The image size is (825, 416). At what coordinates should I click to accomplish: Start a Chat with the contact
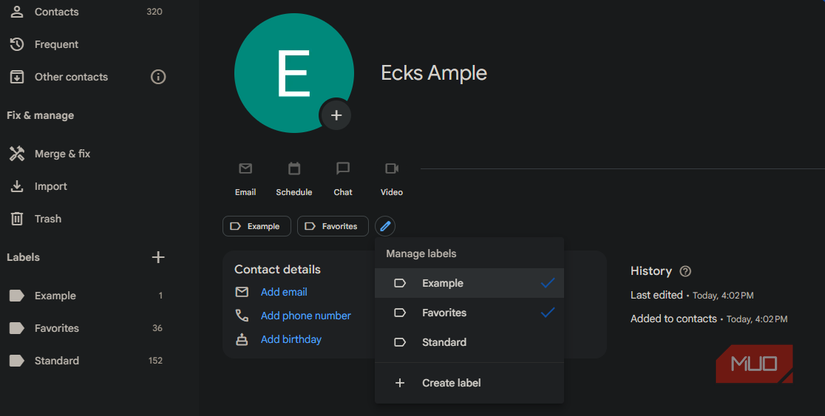[343, 169]
